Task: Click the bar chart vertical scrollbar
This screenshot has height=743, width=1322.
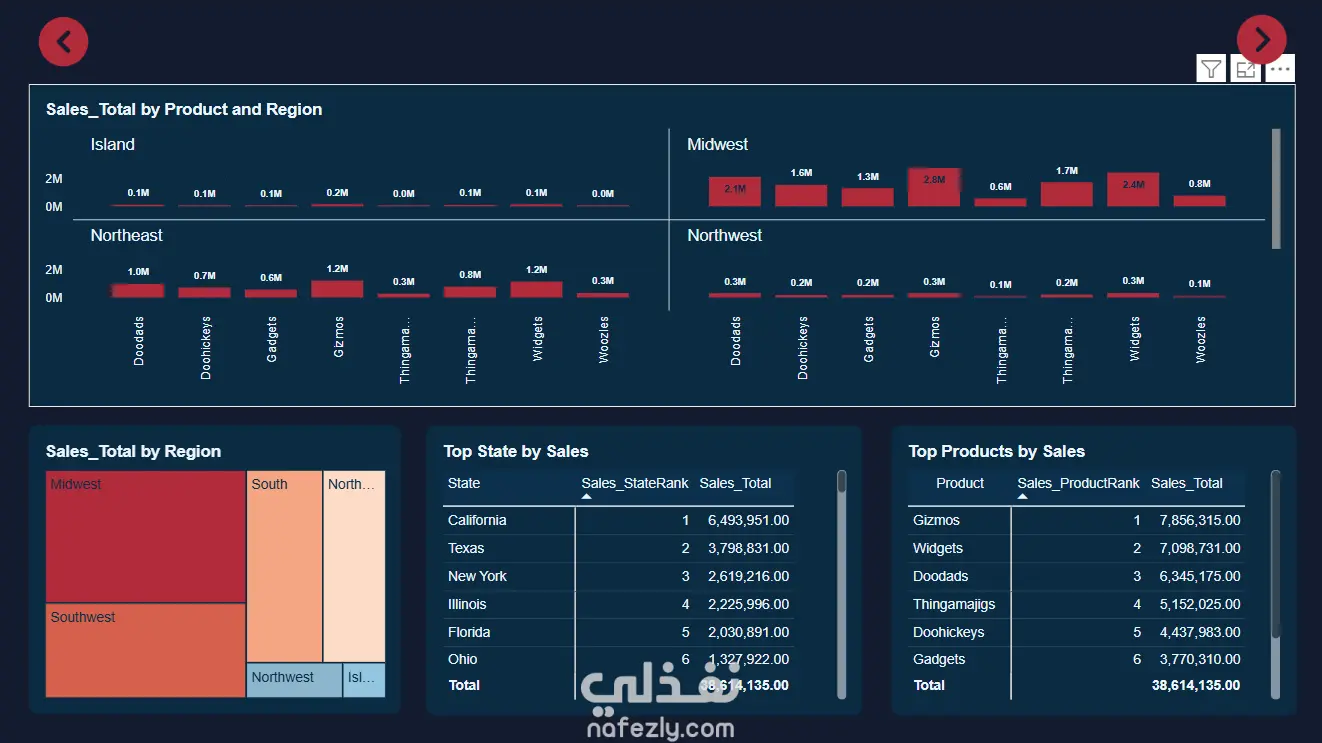Action: pyautogui.click(x=1276, y=188)
